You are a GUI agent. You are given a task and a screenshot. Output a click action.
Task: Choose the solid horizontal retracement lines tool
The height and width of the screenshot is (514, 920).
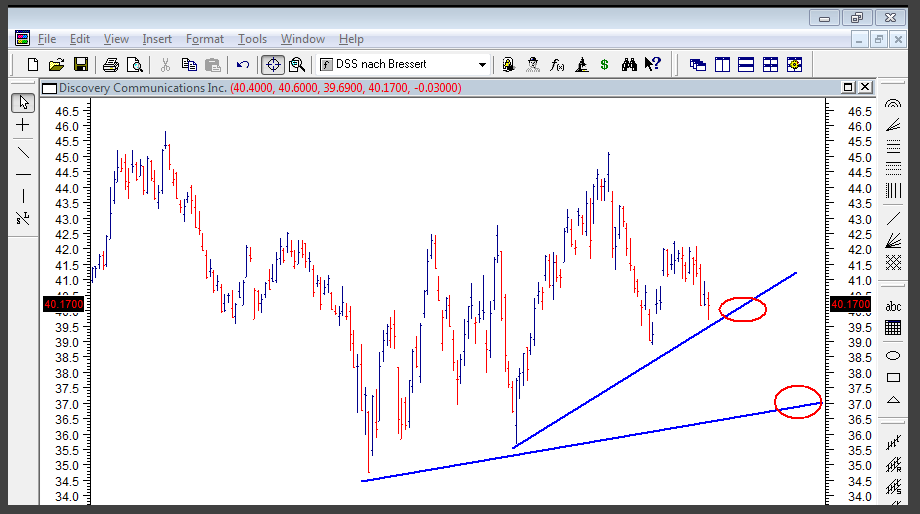893,146
